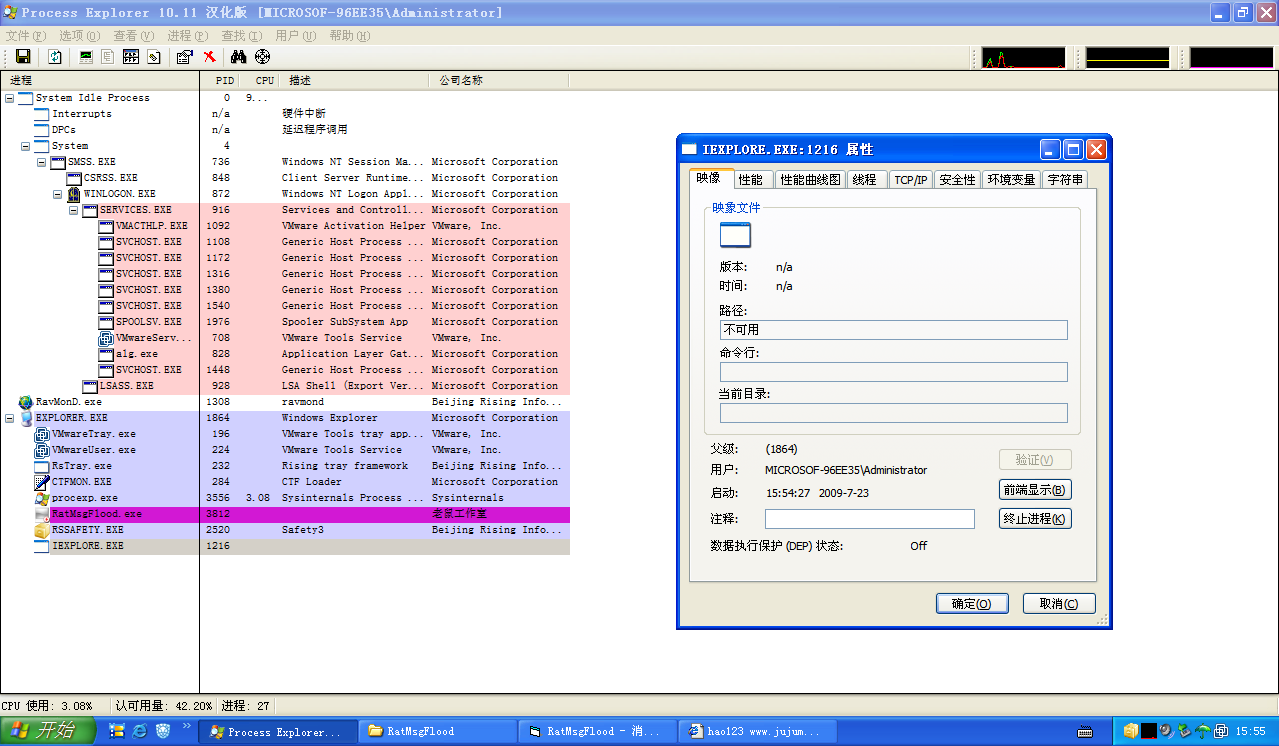Click the RavMonD.exe globe icon

coord(25,402)
